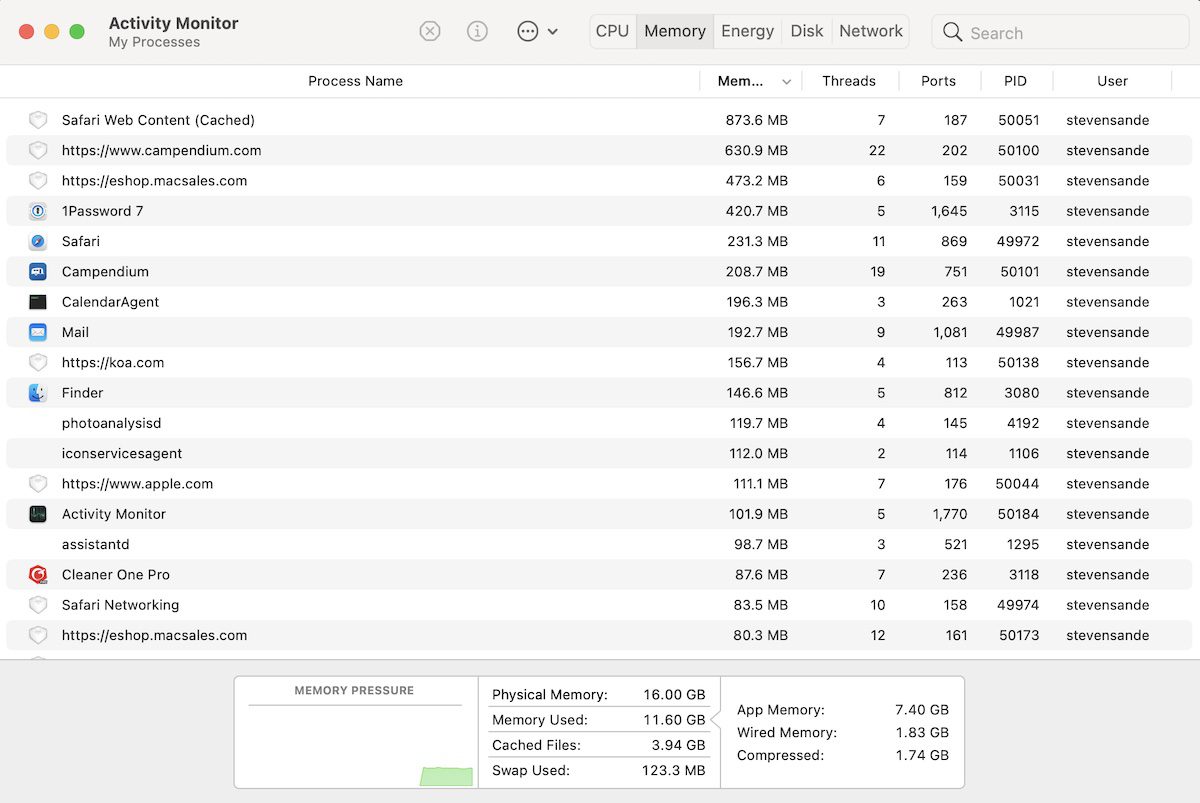The width and height of the screenshot is (1200, 803).
Task: Switch to the CPU tab
Action: coord(612,31)
